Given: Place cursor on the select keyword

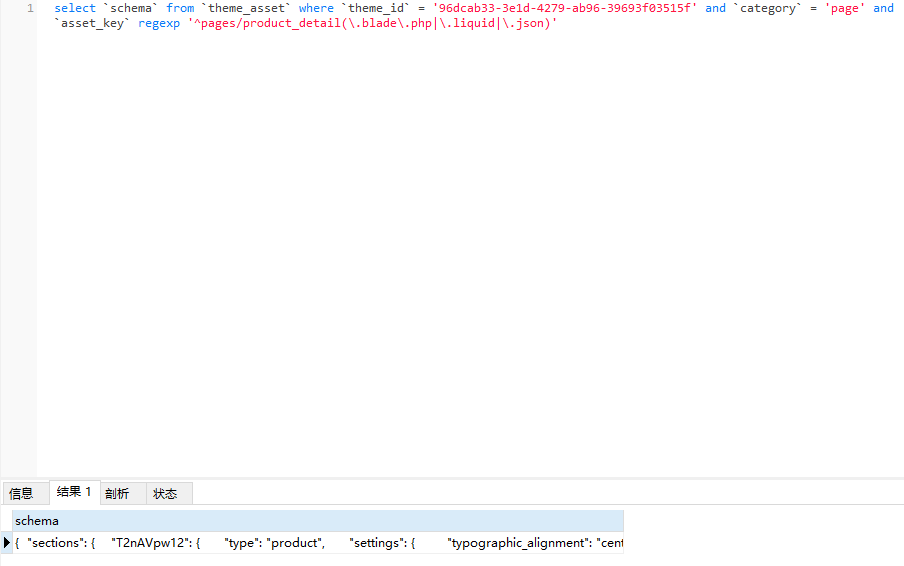Looking at the screenshot, I should [75, 8].
